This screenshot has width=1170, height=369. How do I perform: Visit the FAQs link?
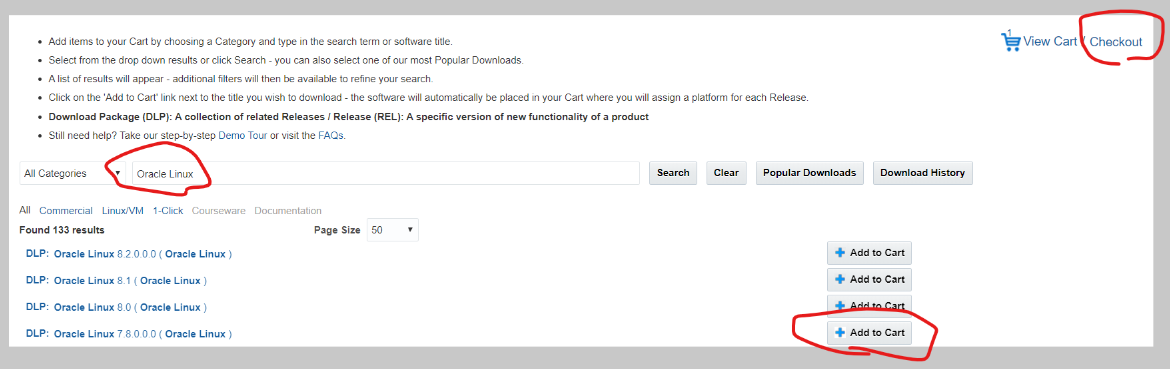click(331, 136)
